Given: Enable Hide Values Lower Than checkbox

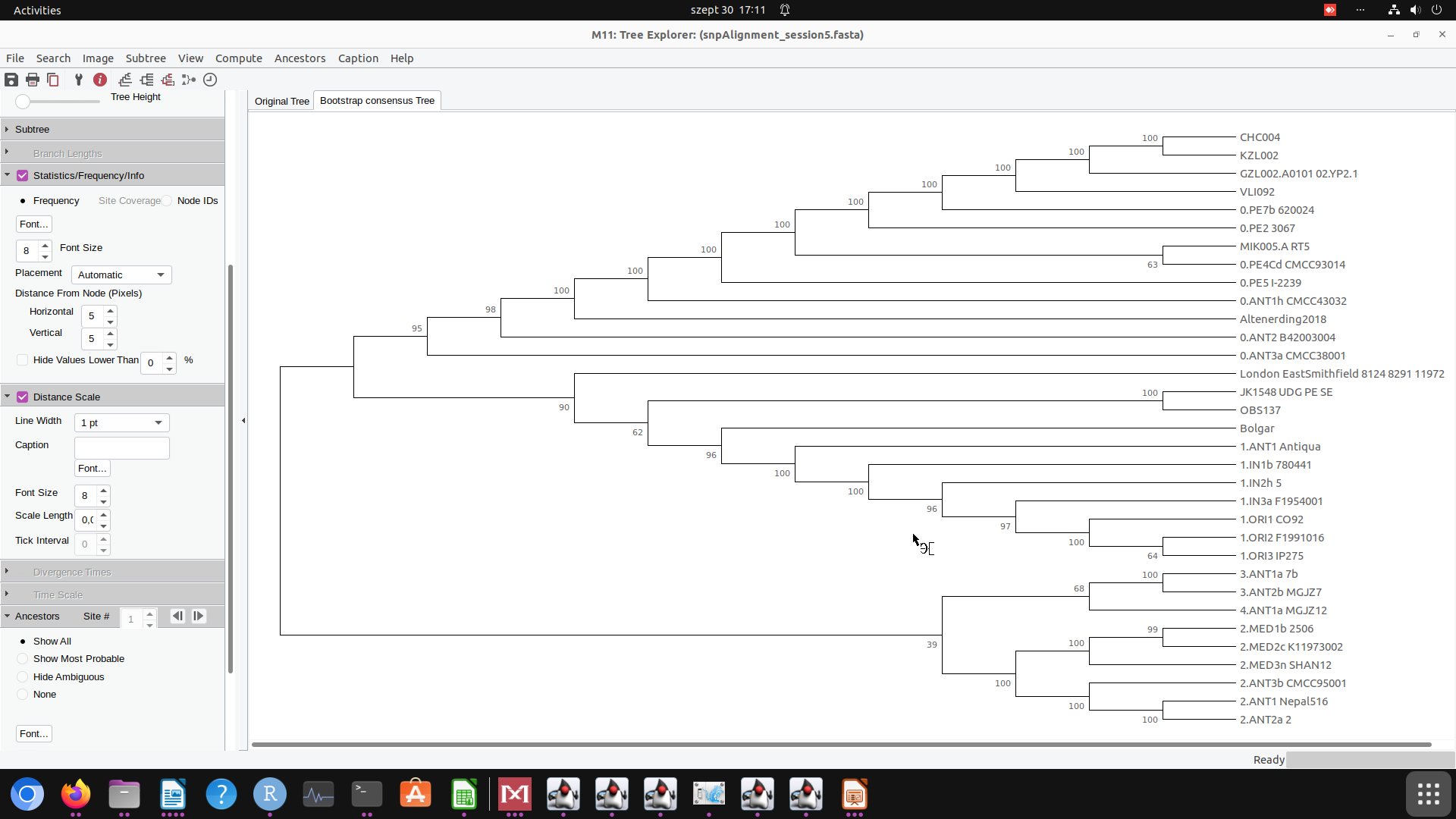Looking at the screenshot, I should [23, 360].
